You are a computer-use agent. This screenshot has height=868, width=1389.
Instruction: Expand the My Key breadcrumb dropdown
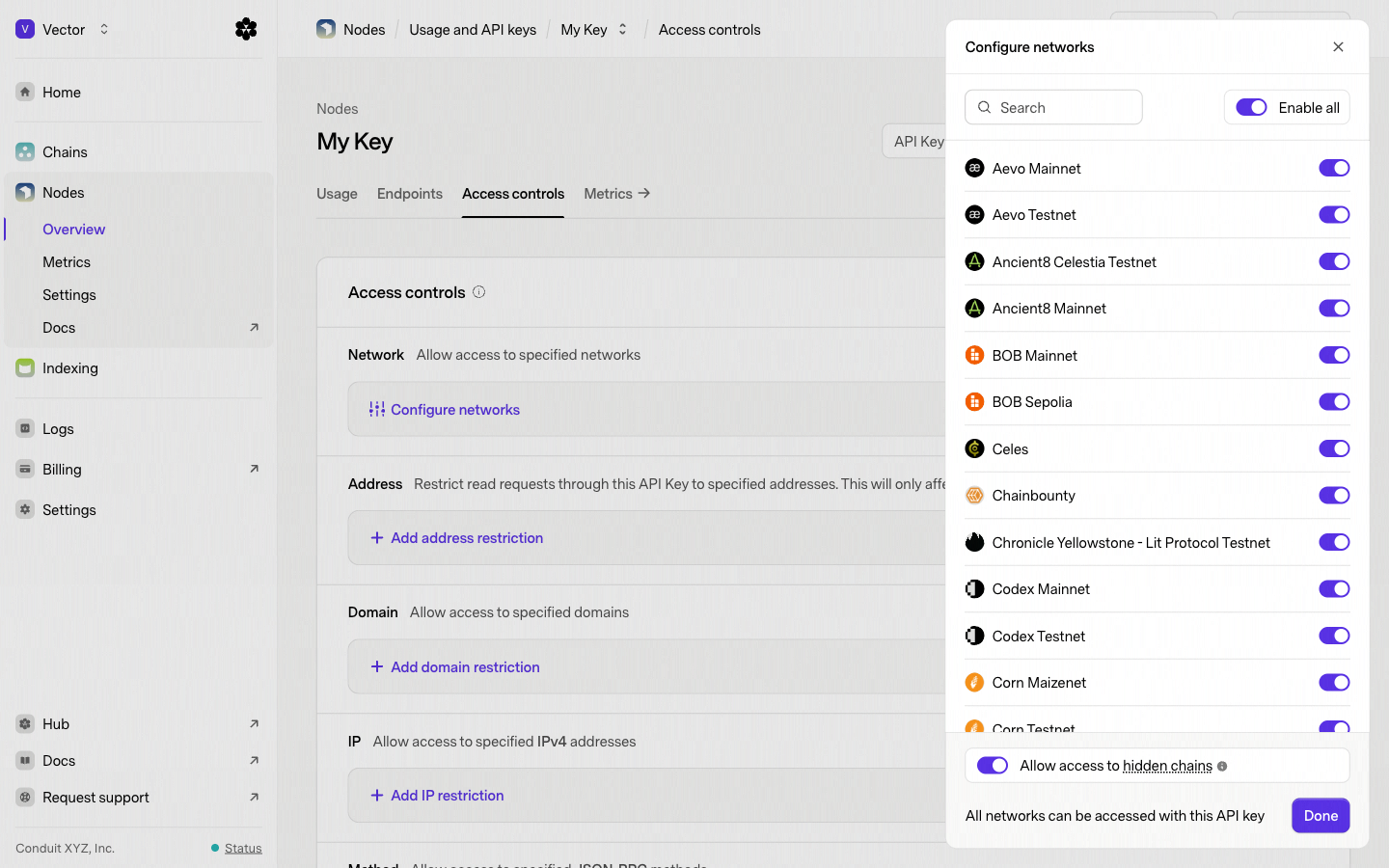[623, 29]
